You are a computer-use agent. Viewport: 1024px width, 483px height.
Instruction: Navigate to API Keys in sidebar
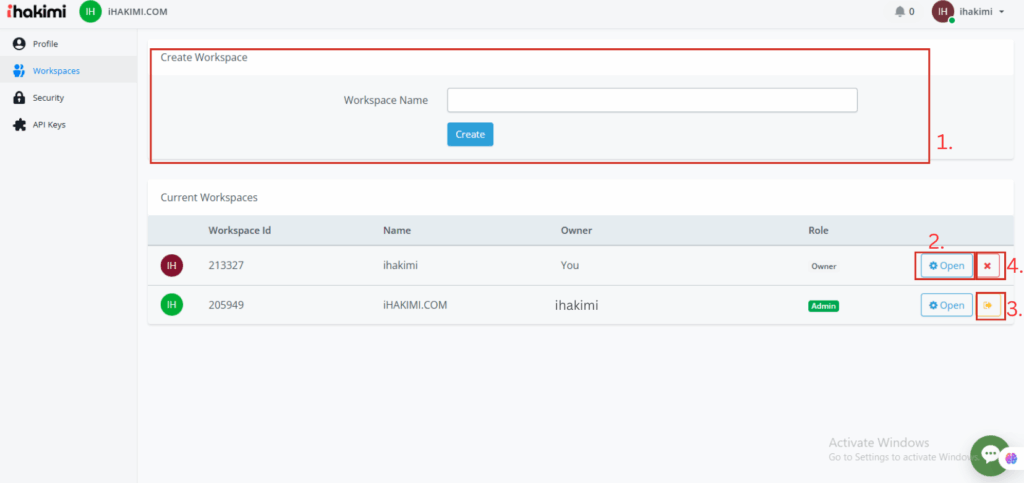49,125
